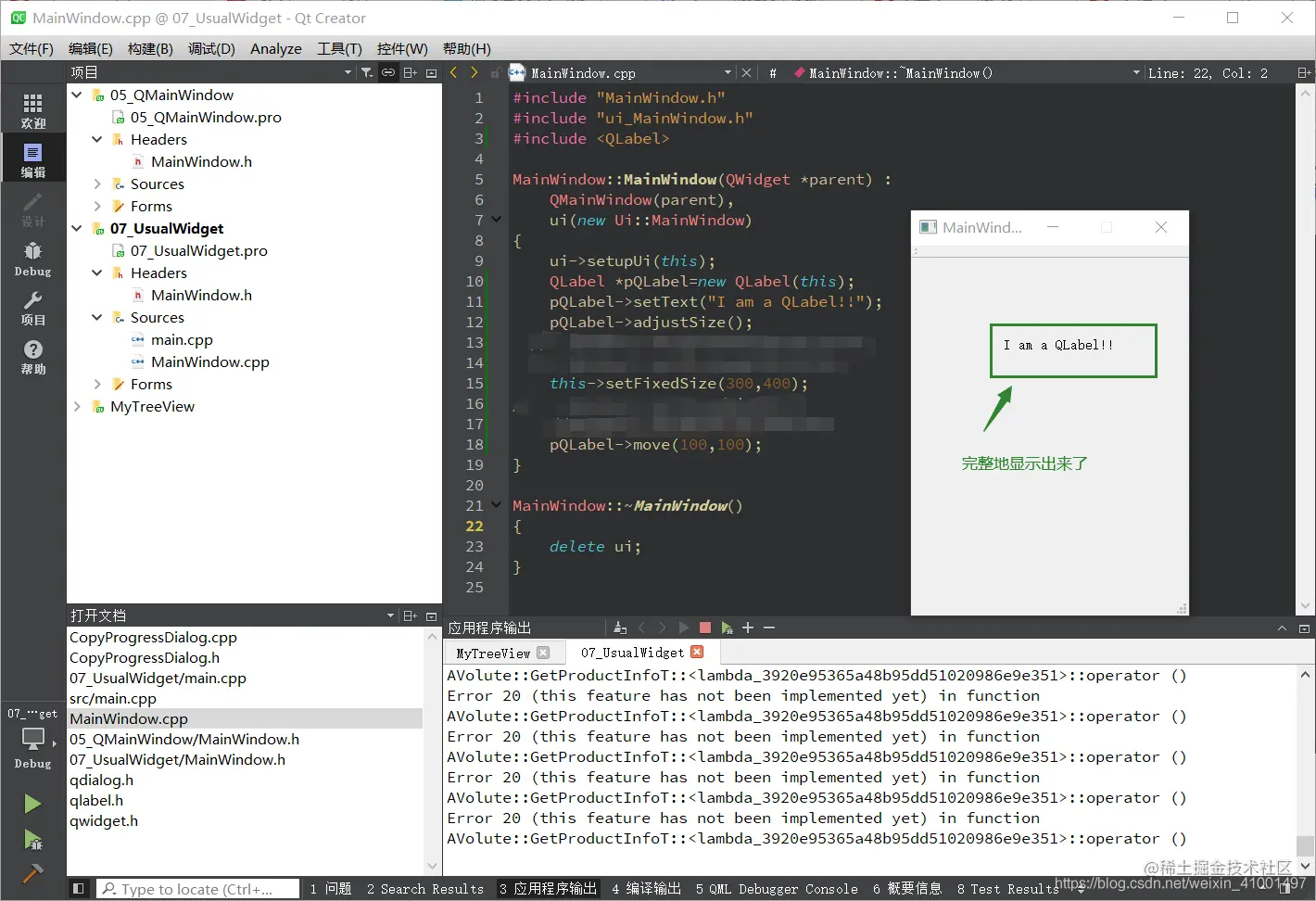Close the MyTreeView output tab

(x=543, y=653)
